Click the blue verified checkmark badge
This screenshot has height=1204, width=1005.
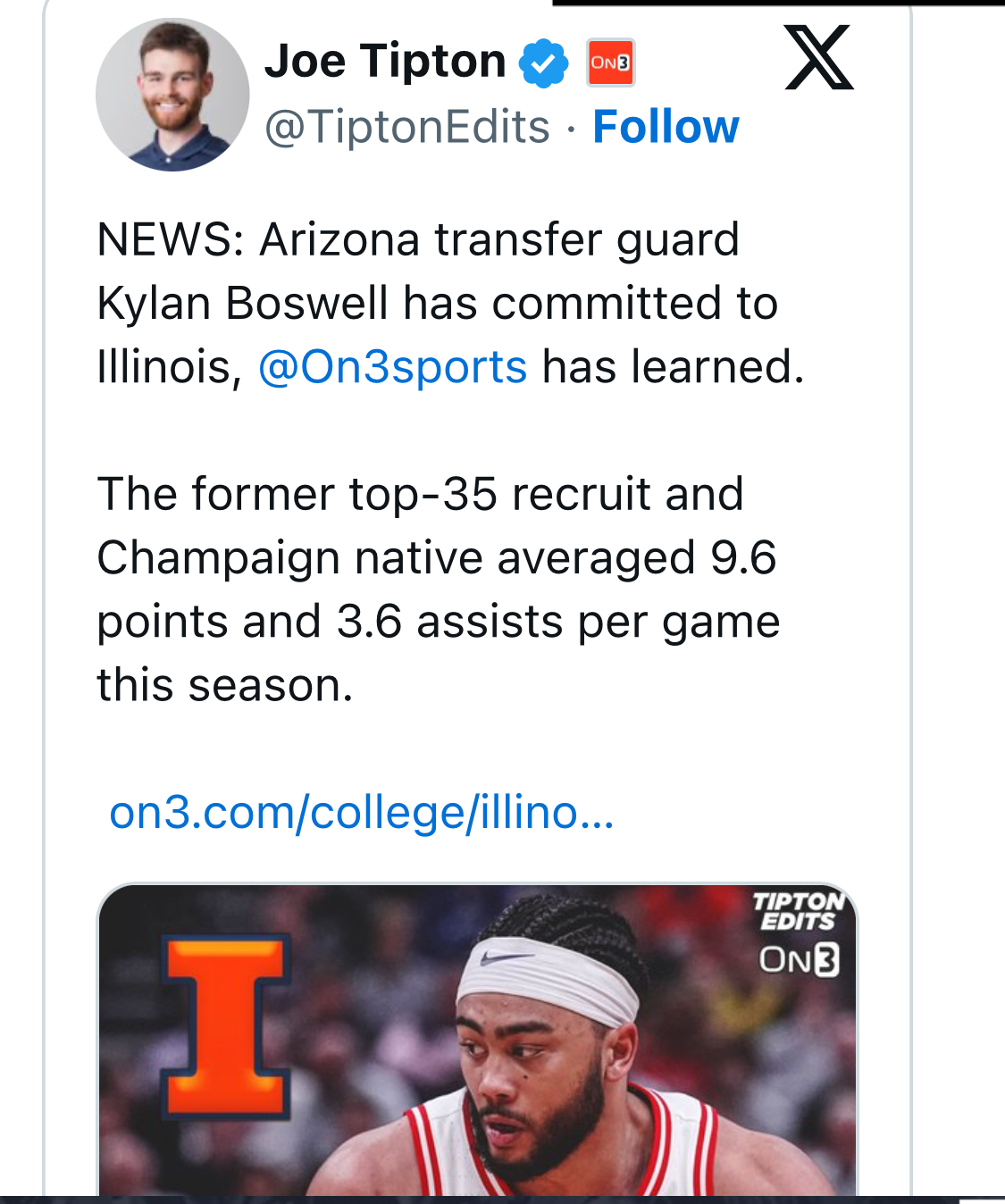pyautogui.click(x=543, y=63)
